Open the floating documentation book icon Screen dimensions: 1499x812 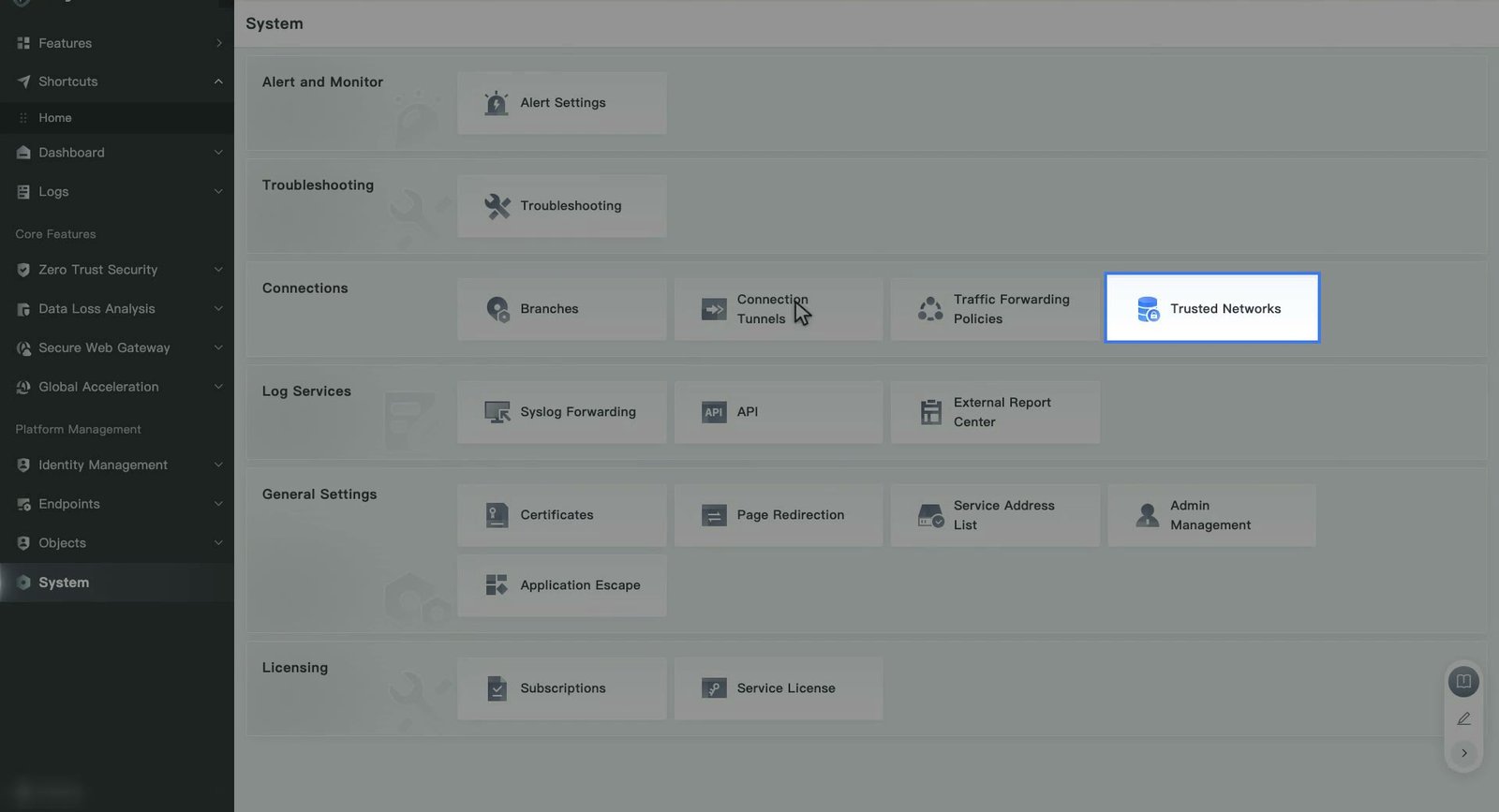coord(1463,681)
